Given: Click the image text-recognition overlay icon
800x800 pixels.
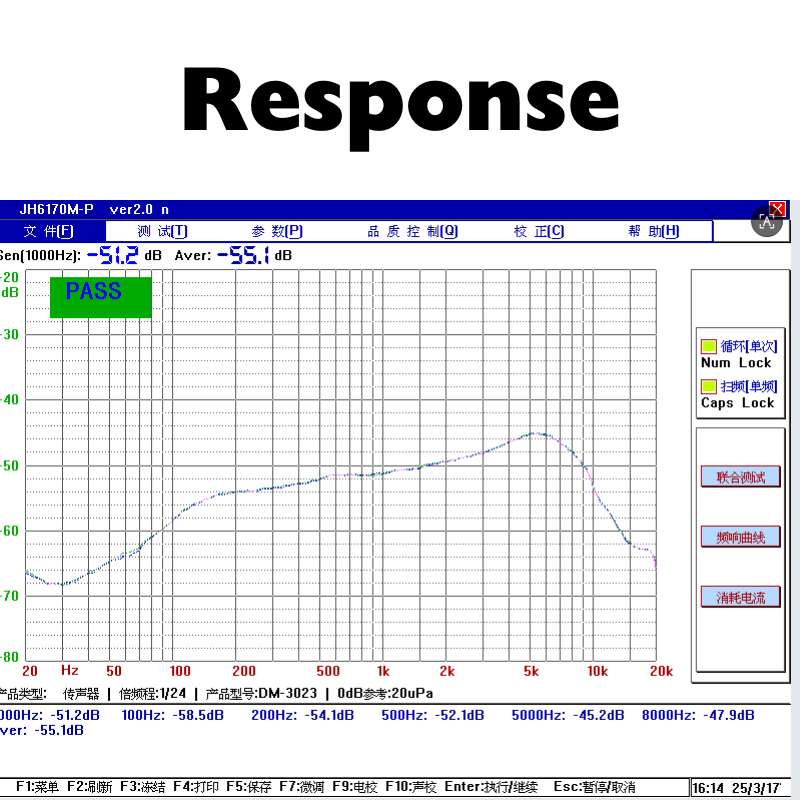Looking at the screenshot, I should 767,221.
